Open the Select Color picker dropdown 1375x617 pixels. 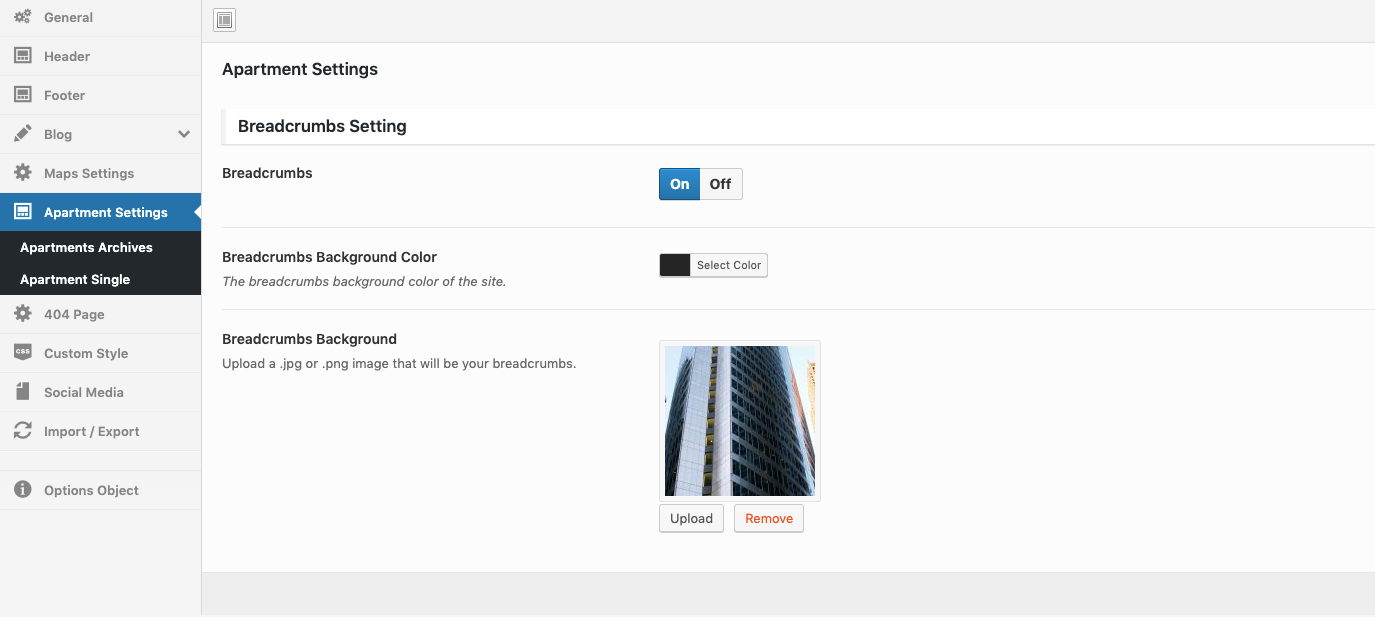click(x=729, y=265)
